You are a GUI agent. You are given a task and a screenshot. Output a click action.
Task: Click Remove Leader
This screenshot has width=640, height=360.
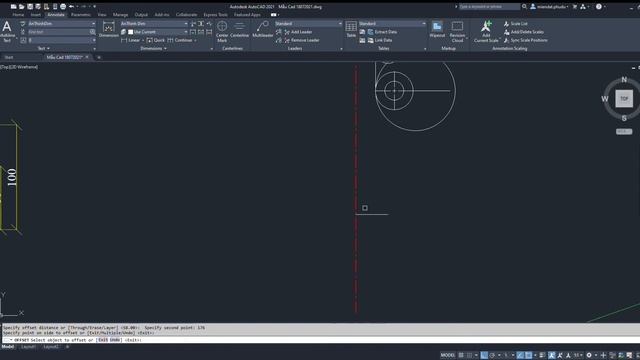point(302,40)
